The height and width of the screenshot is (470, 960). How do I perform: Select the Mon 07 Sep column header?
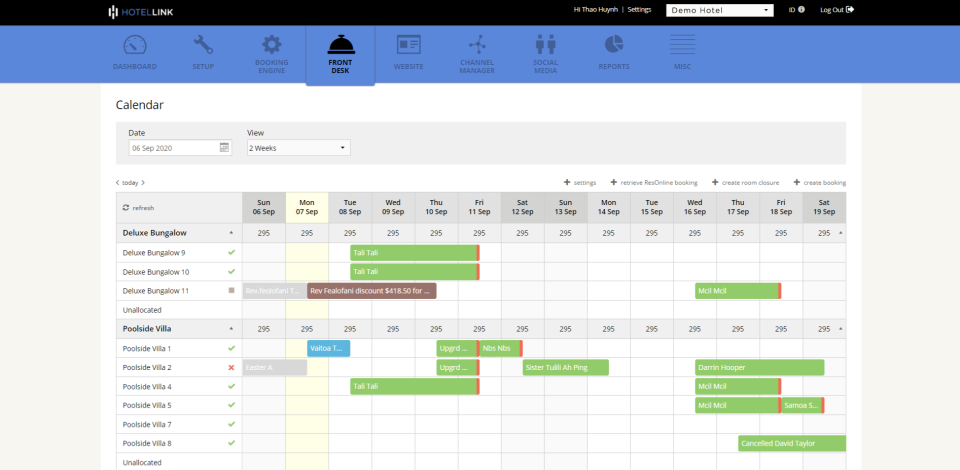point(307,207)
